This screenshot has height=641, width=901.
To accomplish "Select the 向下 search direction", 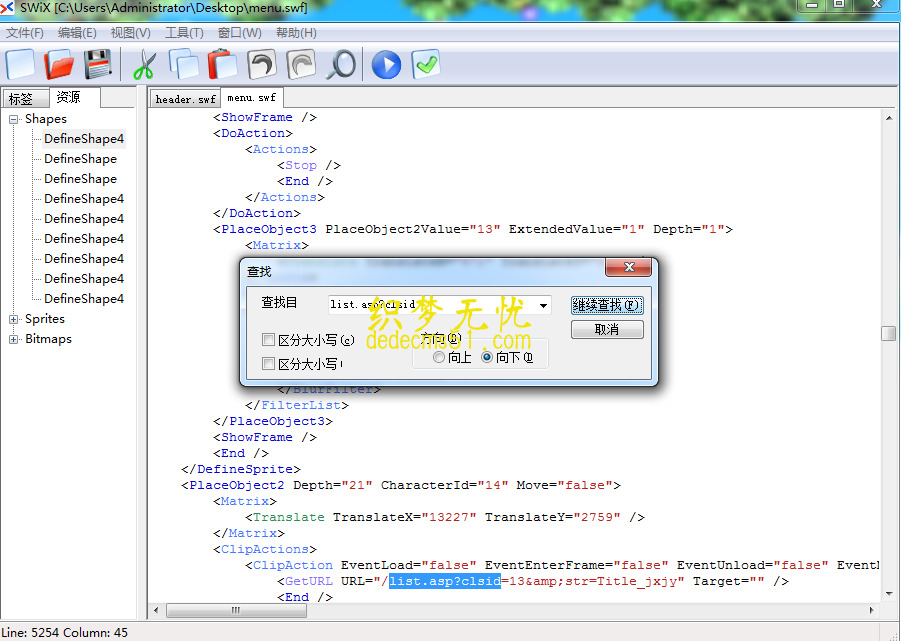I will (x=487, y=356).
